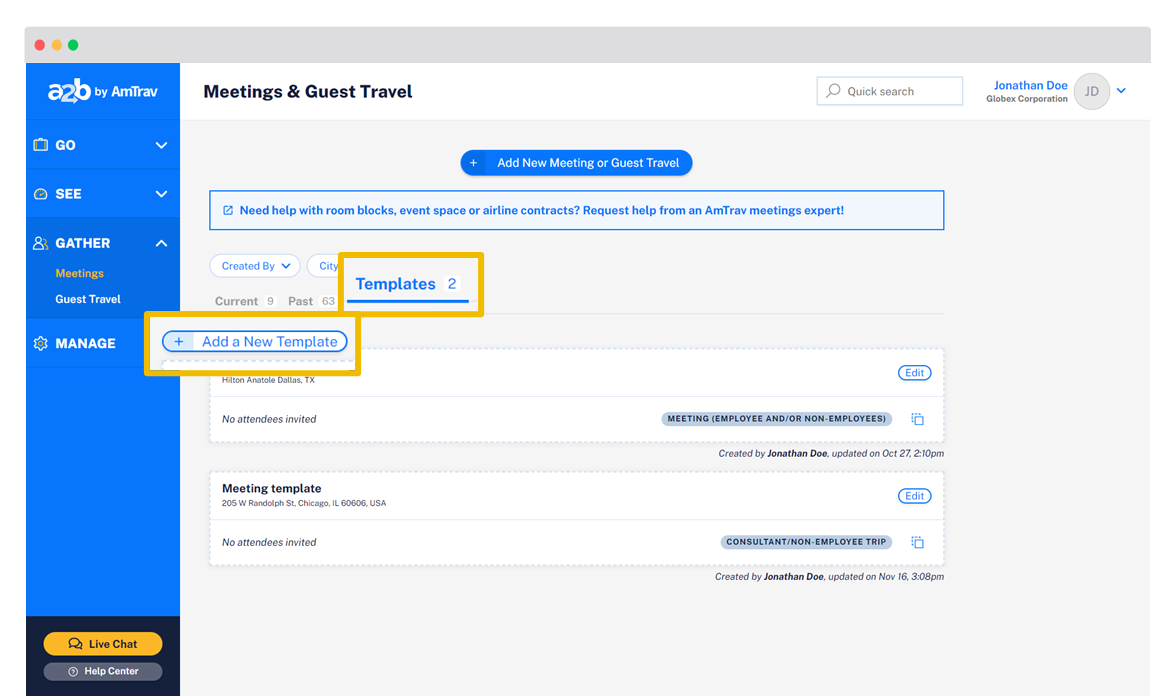Viewport: 1176px width, 696px height.
Task: Open the Created By filter dropdown
Action: (254, 265)
